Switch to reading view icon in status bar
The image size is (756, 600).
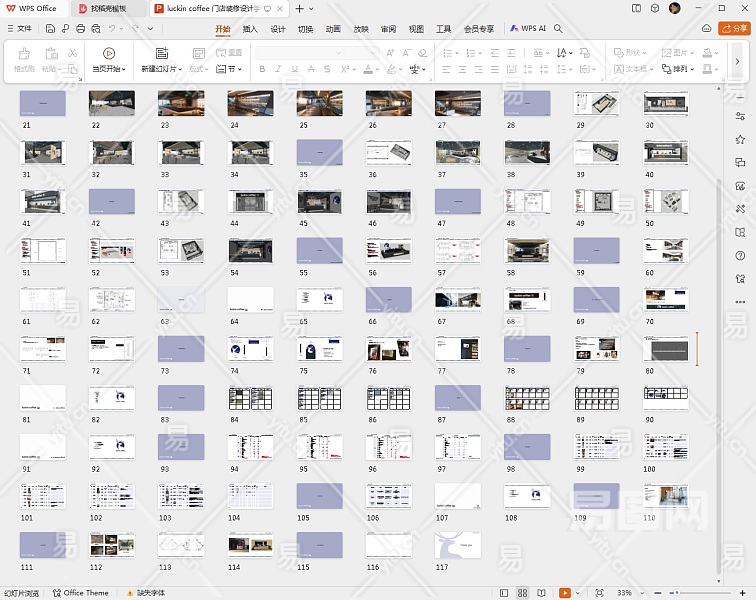(543, 593)
